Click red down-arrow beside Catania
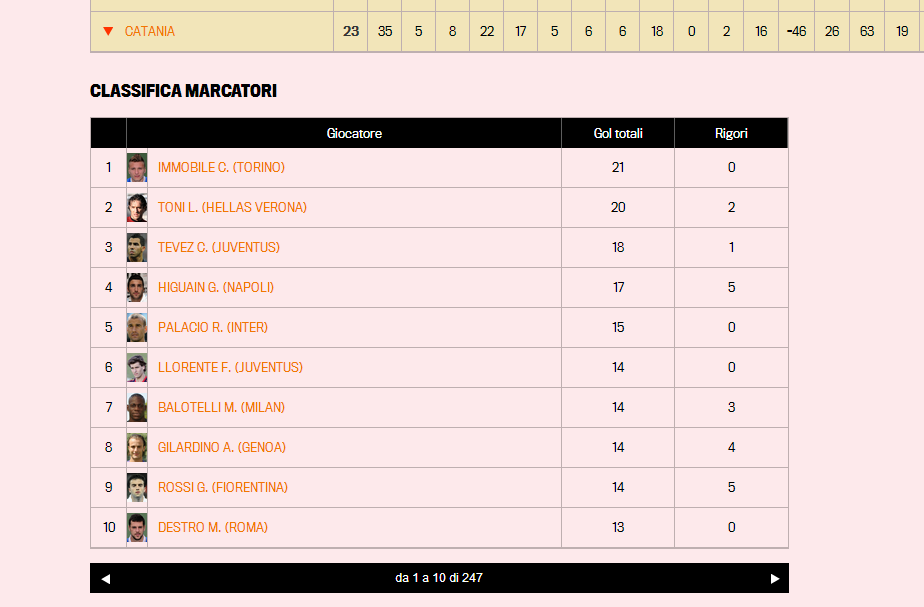This screenshot has height=607, width=924. pyautogui.click(x=108, y=31)
